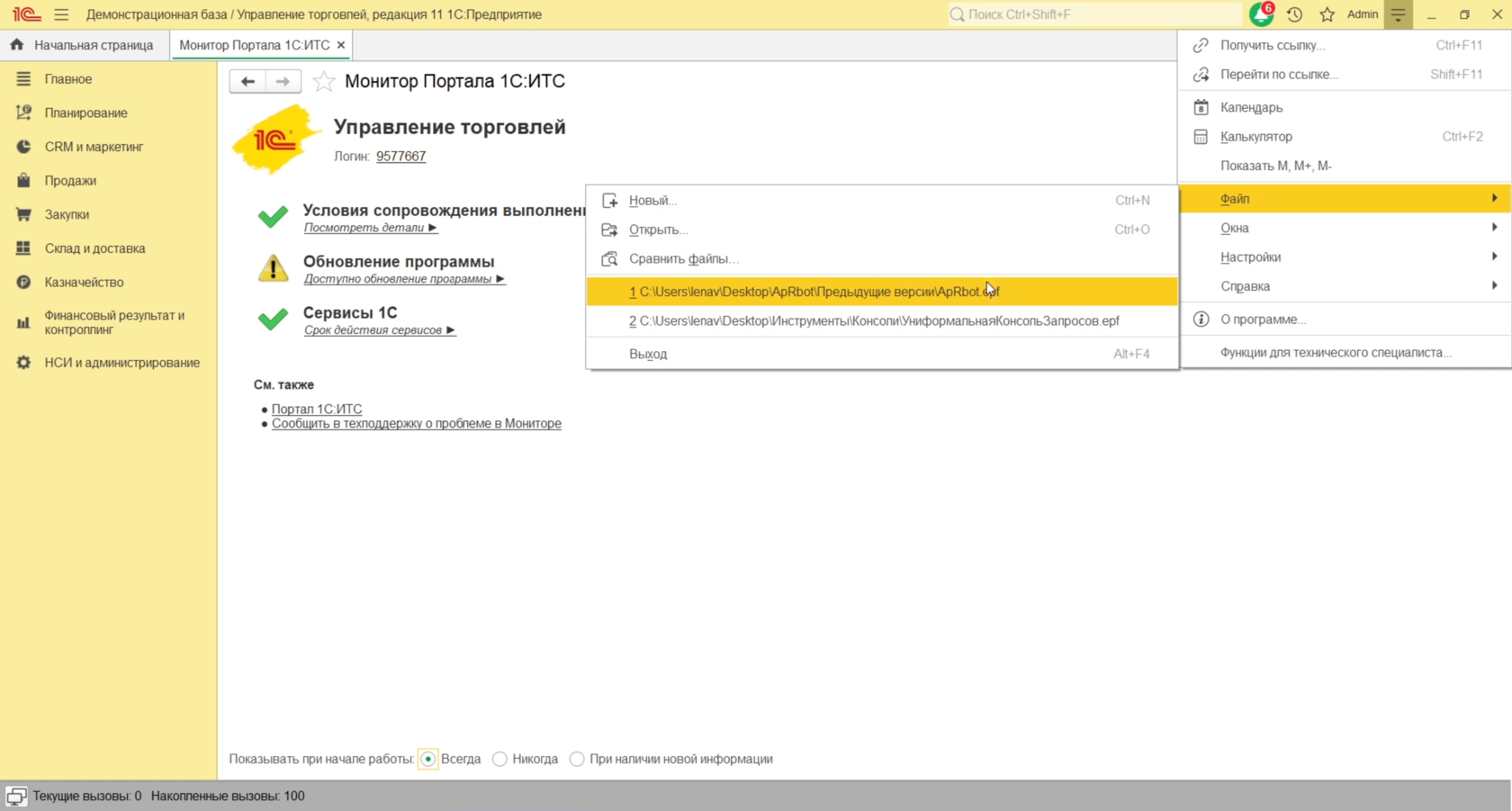Open the service menu icon next to Admin

(1398, 14)
